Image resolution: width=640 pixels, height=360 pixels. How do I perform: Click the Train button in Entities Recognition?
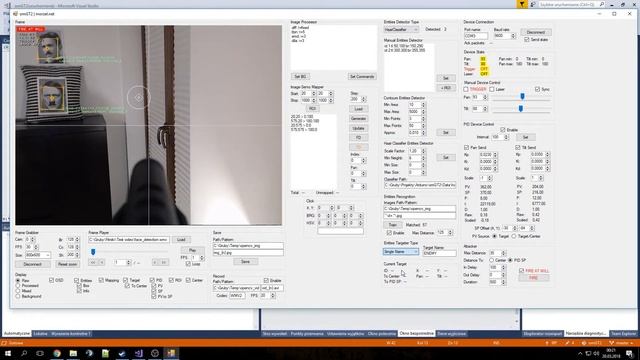click(x=393, y=225)
